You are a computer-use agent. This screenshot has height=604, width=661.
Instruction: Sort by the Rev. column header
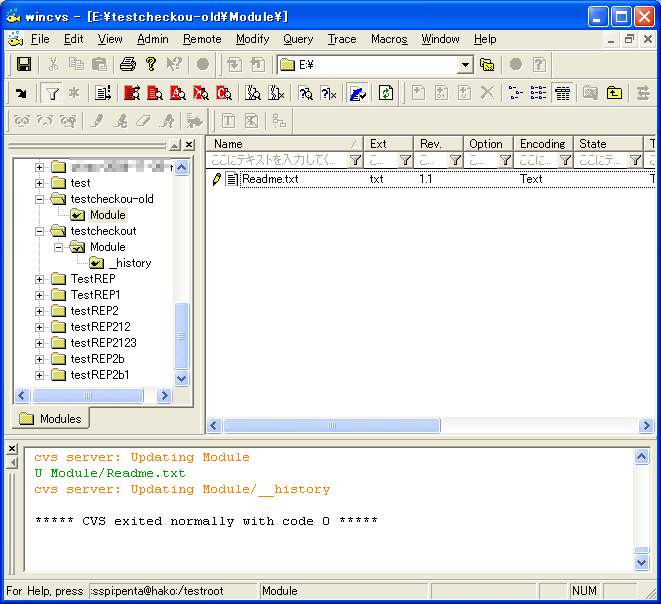click(438, 144)
